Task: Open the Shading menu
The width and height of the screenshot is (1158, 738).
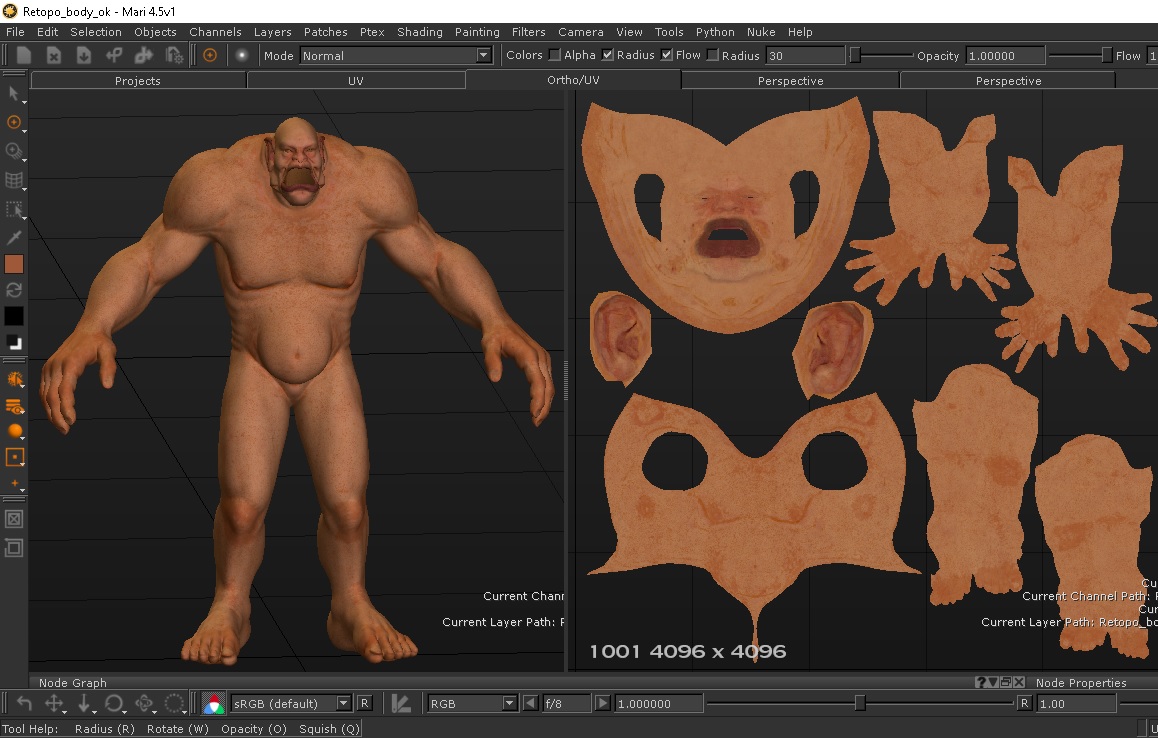Action: coord(419,32)
